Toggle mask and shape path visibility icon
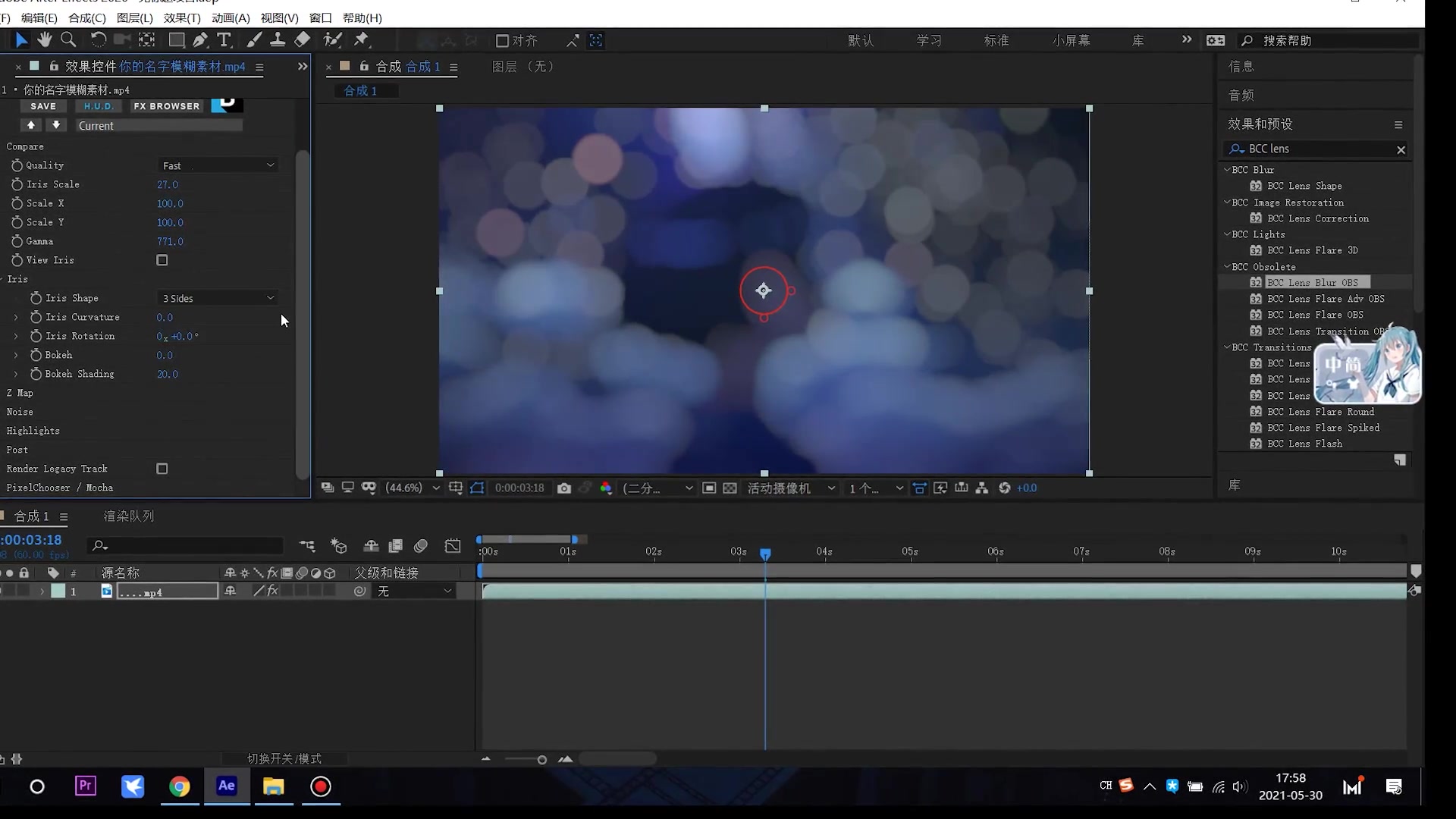The image size is (1456, 819). [x=477, y=488]
